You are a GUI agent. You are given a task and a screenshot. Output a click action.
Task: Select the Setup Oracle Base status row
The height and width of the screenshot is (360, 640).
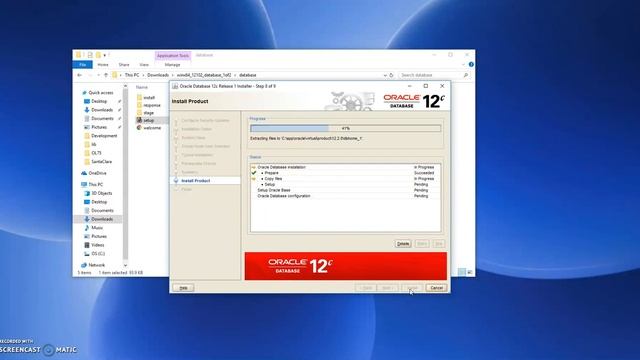point(345,190)
